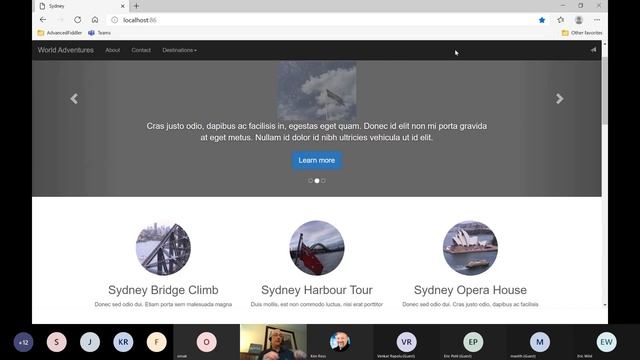Click the World Adventures brand link
640x360 pixels.
66,50
